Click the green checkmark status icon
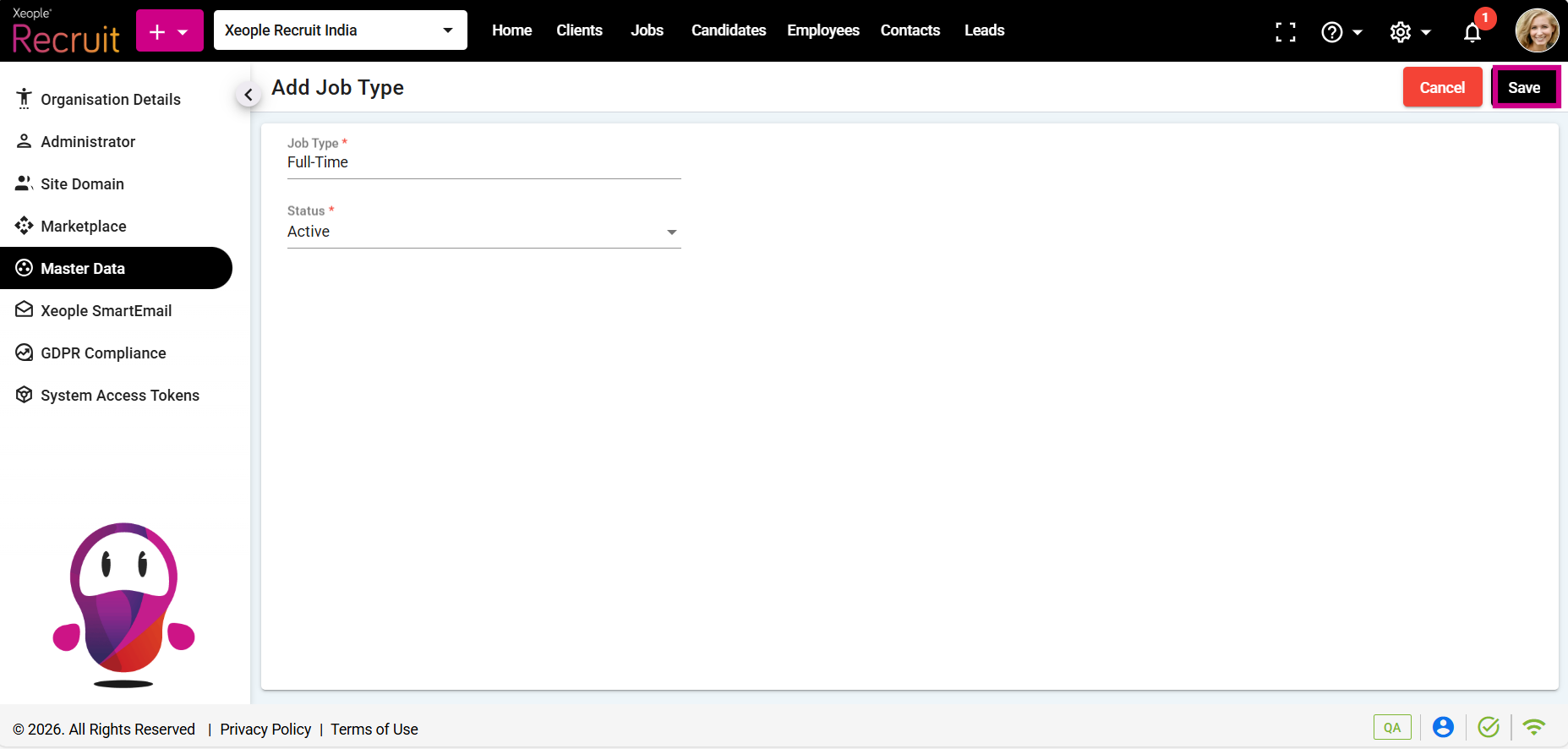This screenshot has width=1568, height=749. [1488, 727]
